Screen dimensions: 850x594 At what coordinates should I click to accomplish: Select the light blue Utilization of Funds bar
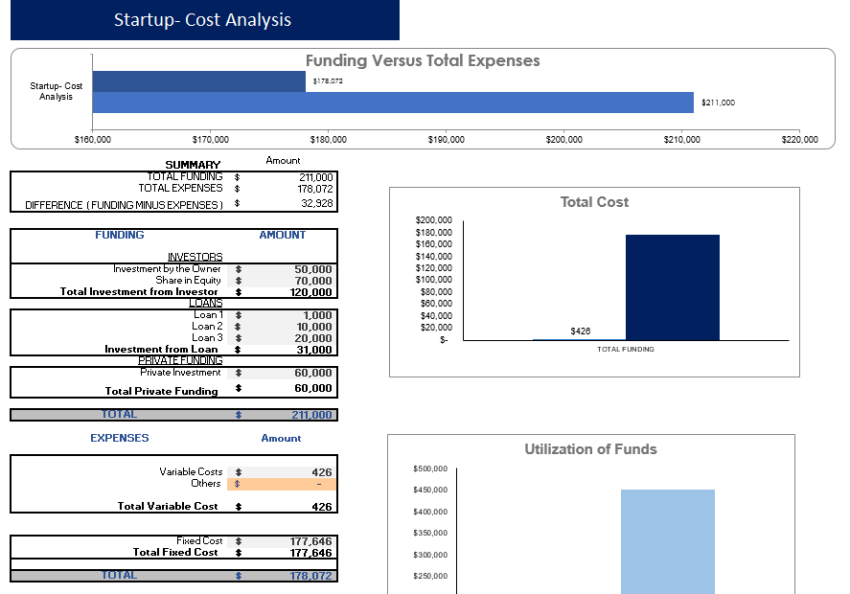coord(667,540)
